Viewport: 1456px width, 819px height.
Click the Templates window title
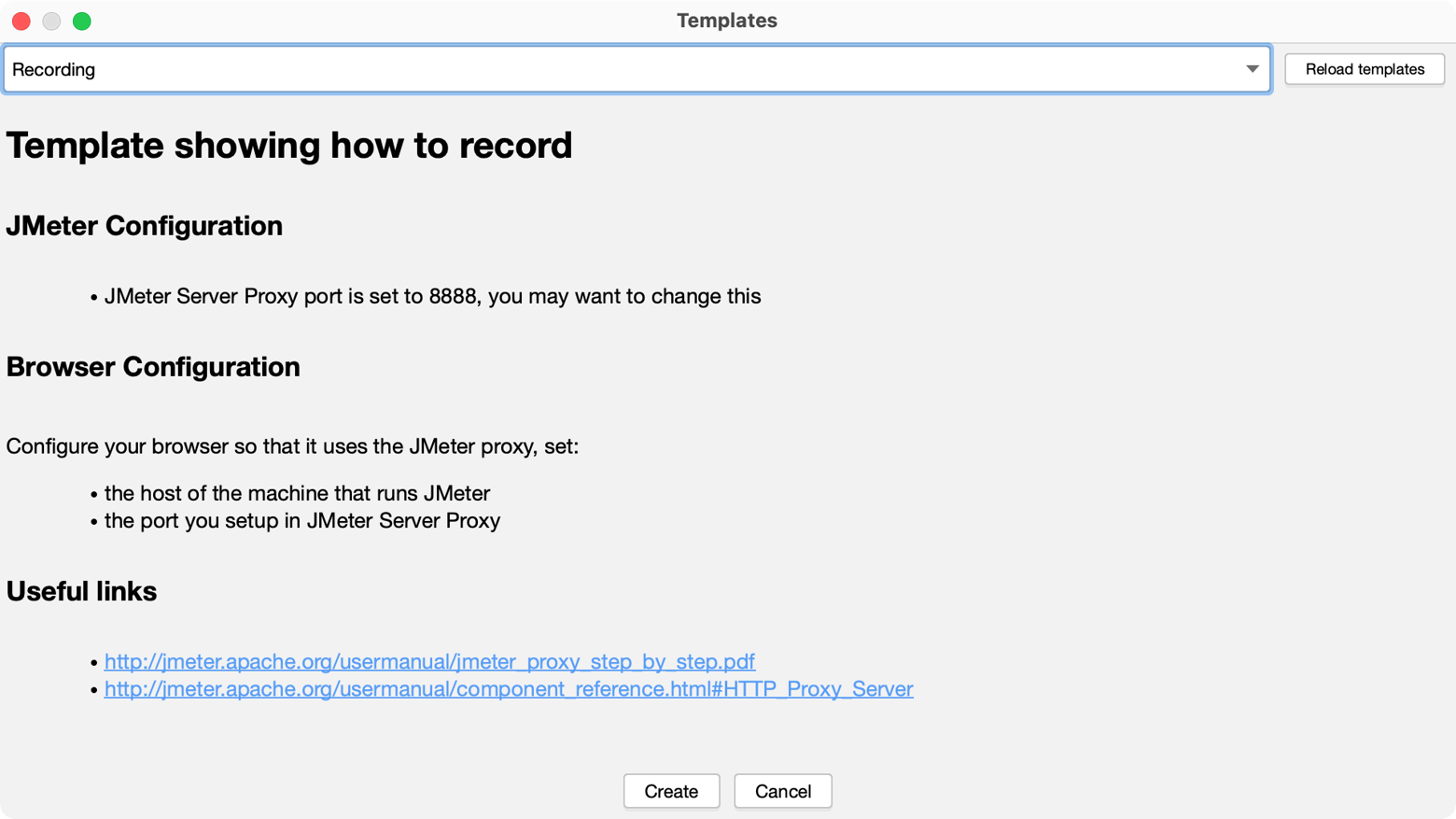point(727,21)
